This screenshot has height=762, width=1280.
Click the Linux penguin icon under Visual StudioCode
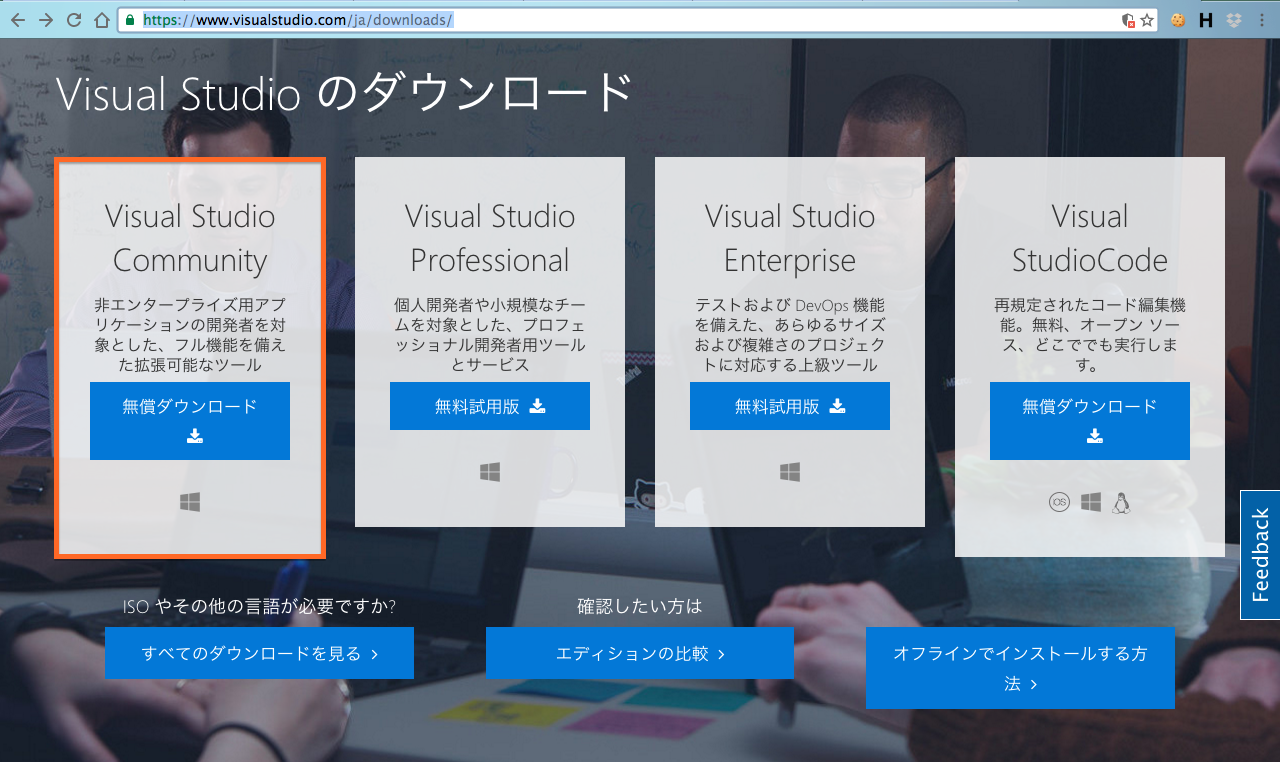click(x=1121, y=502)
